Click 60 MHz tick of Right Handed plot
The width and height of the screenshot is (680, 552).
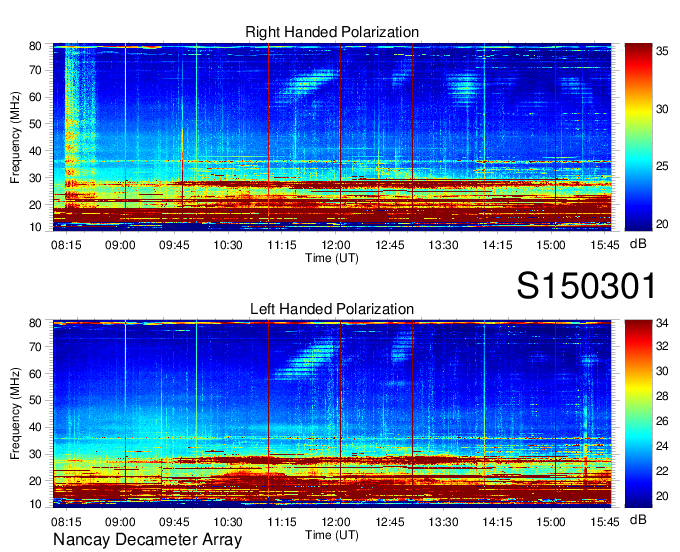pos(36,97)
